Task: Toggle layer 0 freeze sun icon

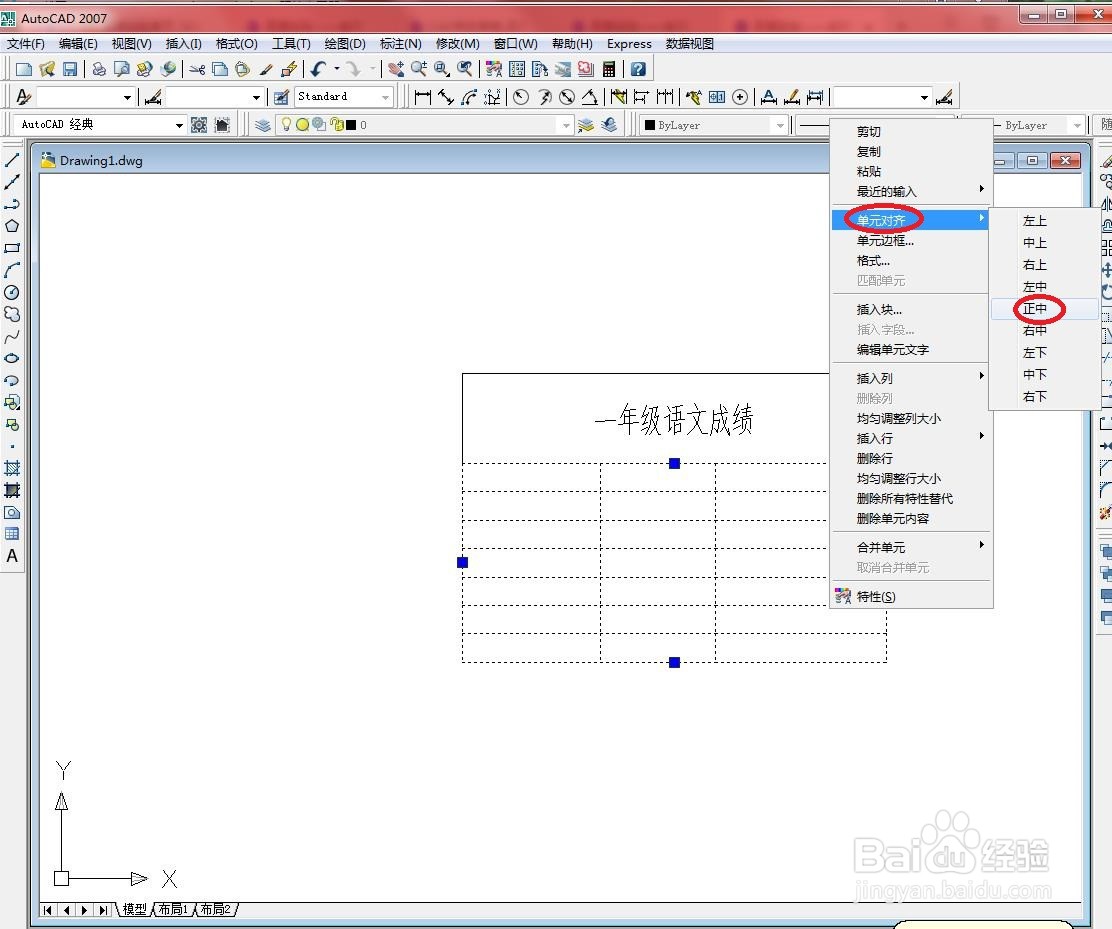Action: [302, 125]
